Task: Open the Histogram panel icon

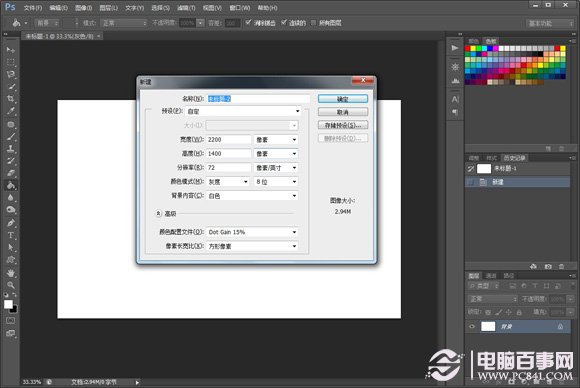Action: (x=455, y=80)
